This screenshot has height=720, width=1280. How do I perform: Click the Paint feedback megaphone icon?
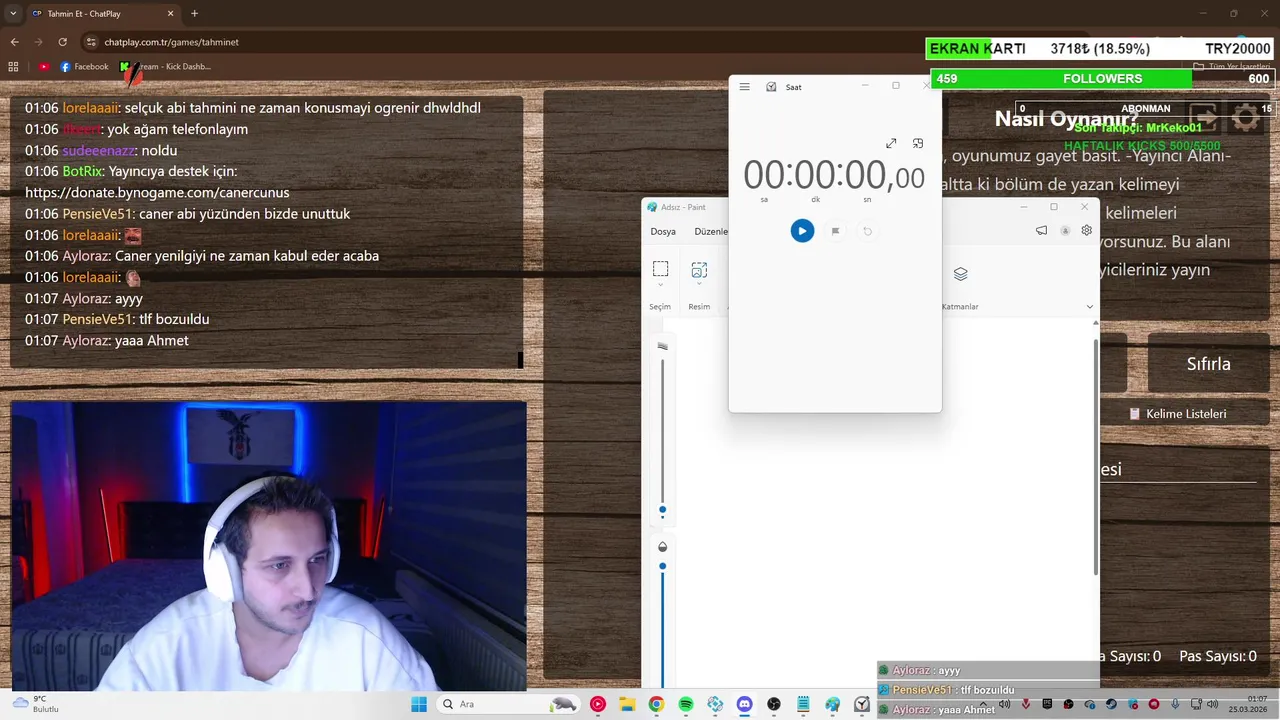[x=1041, y=230]
